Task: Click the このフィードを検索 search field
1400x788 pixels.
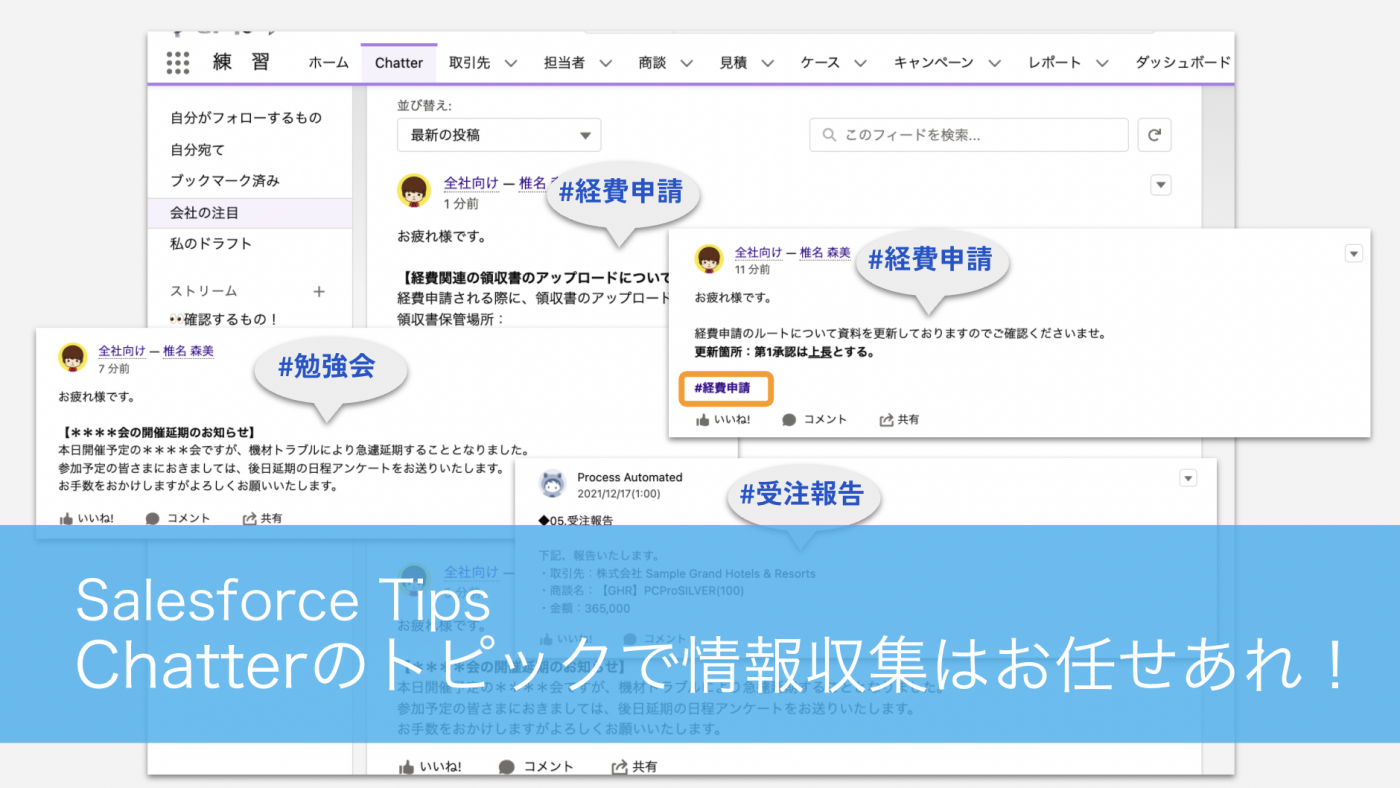Action: tap(969, 135)
